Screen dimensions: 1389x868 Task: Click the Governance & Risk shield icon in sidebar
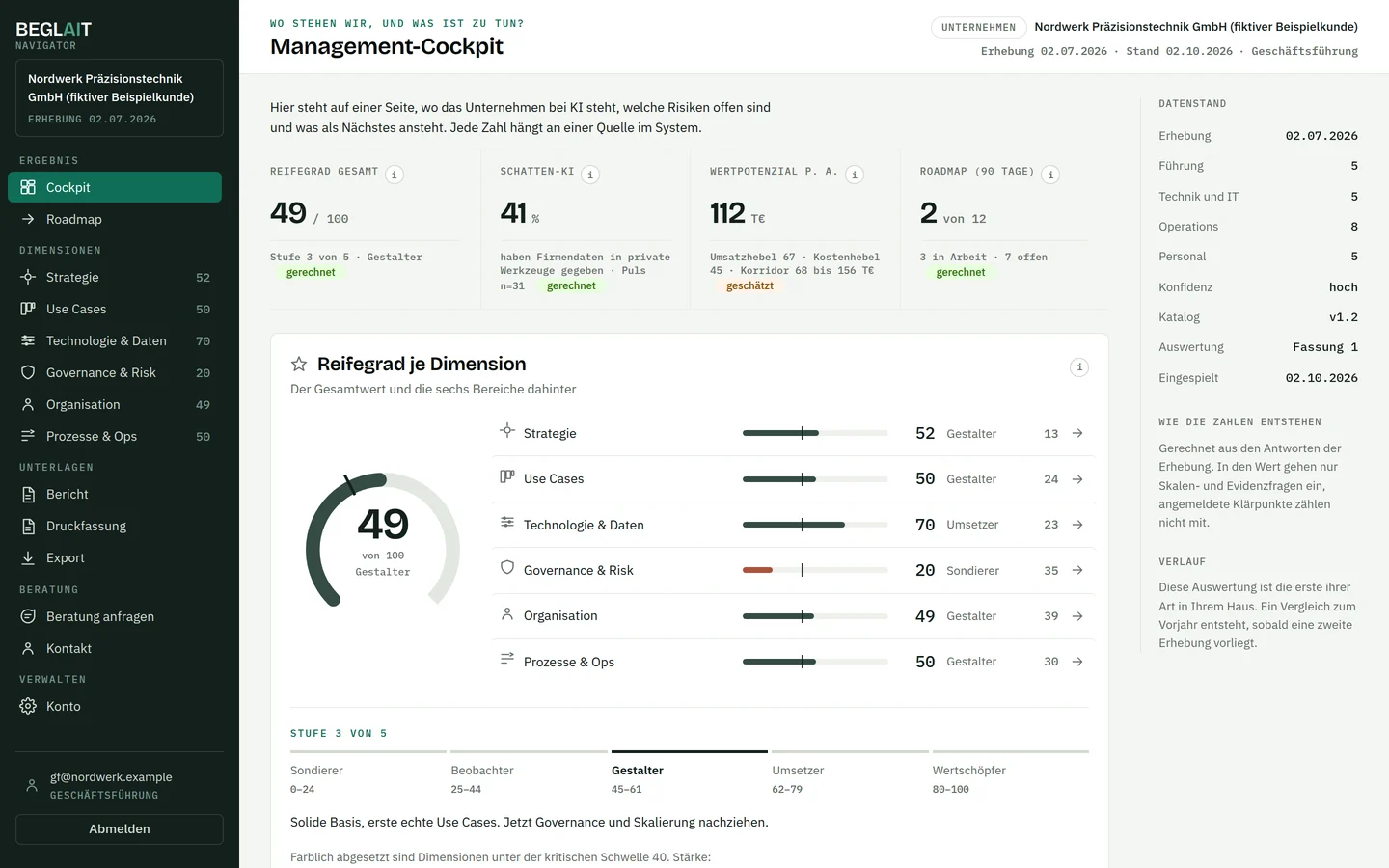(28, 372)
